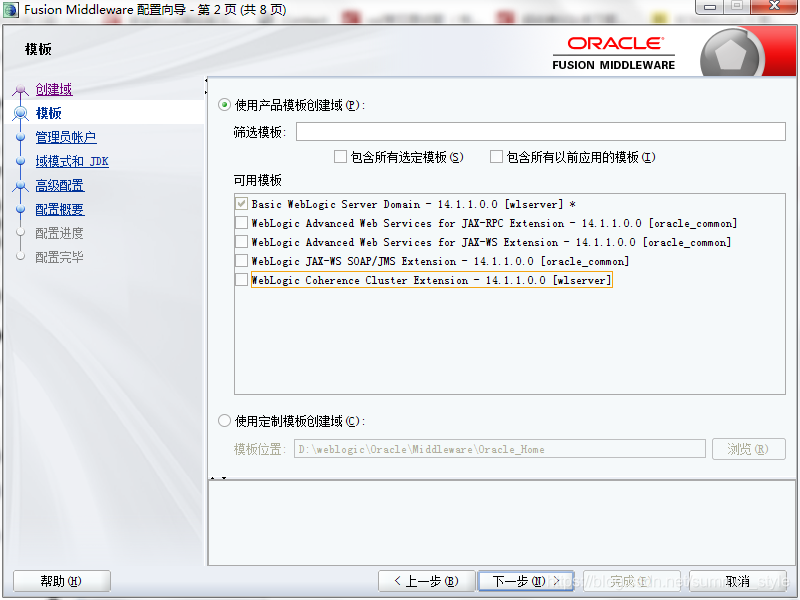800x600 pixels.
Task: Select Basic WebLogic Server Domain row text
Action: coord(413,204)
